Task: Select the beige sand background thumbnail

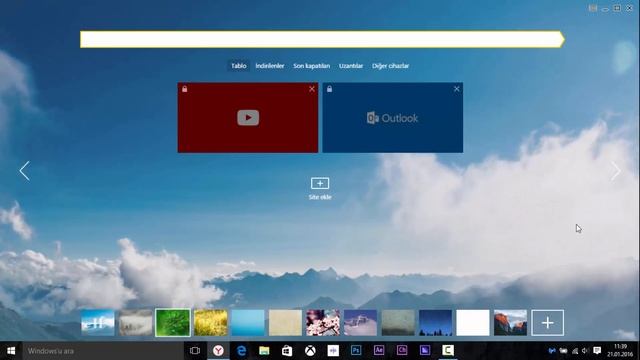Action: (285, 322)
